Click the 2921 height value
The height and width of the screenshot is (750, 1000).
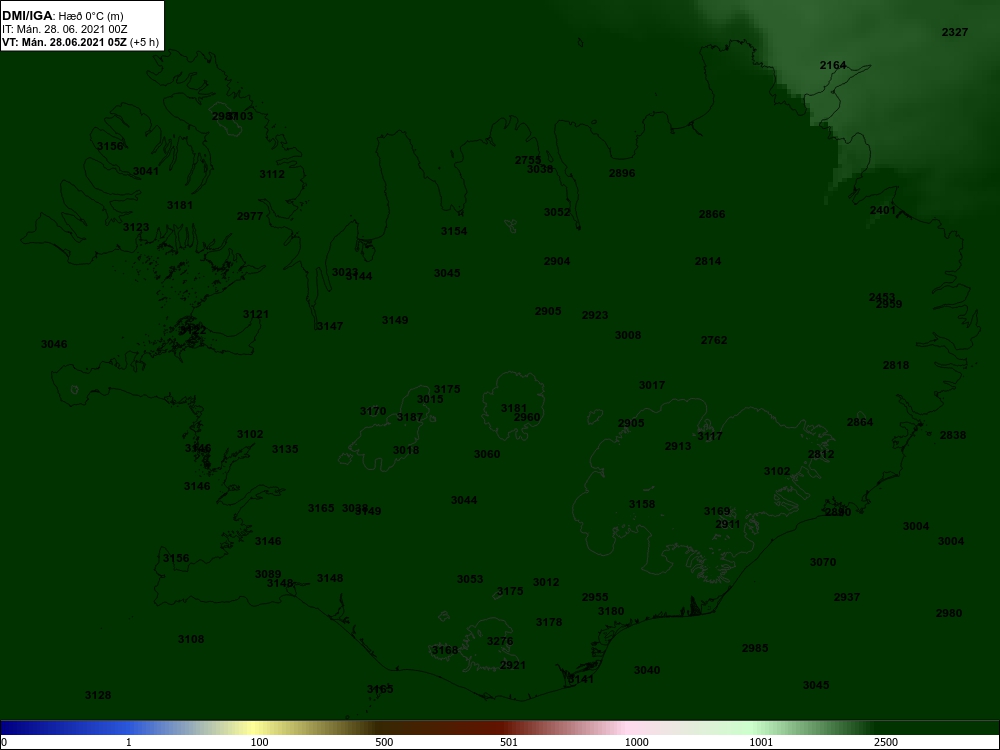coord(513,665)
